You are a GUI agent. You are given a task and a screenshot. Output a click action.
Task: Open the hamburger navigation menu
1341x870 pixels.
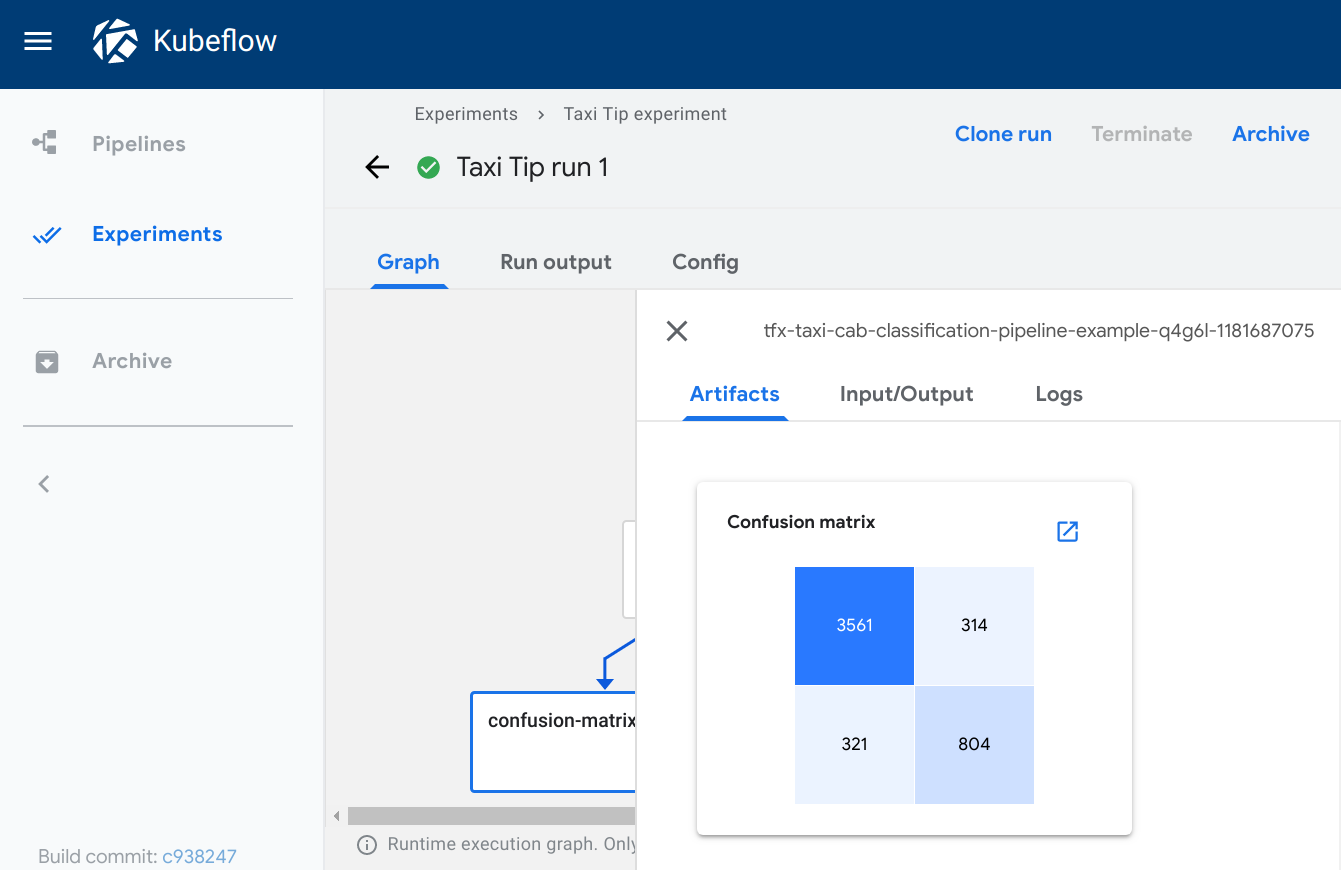[38, 42]
